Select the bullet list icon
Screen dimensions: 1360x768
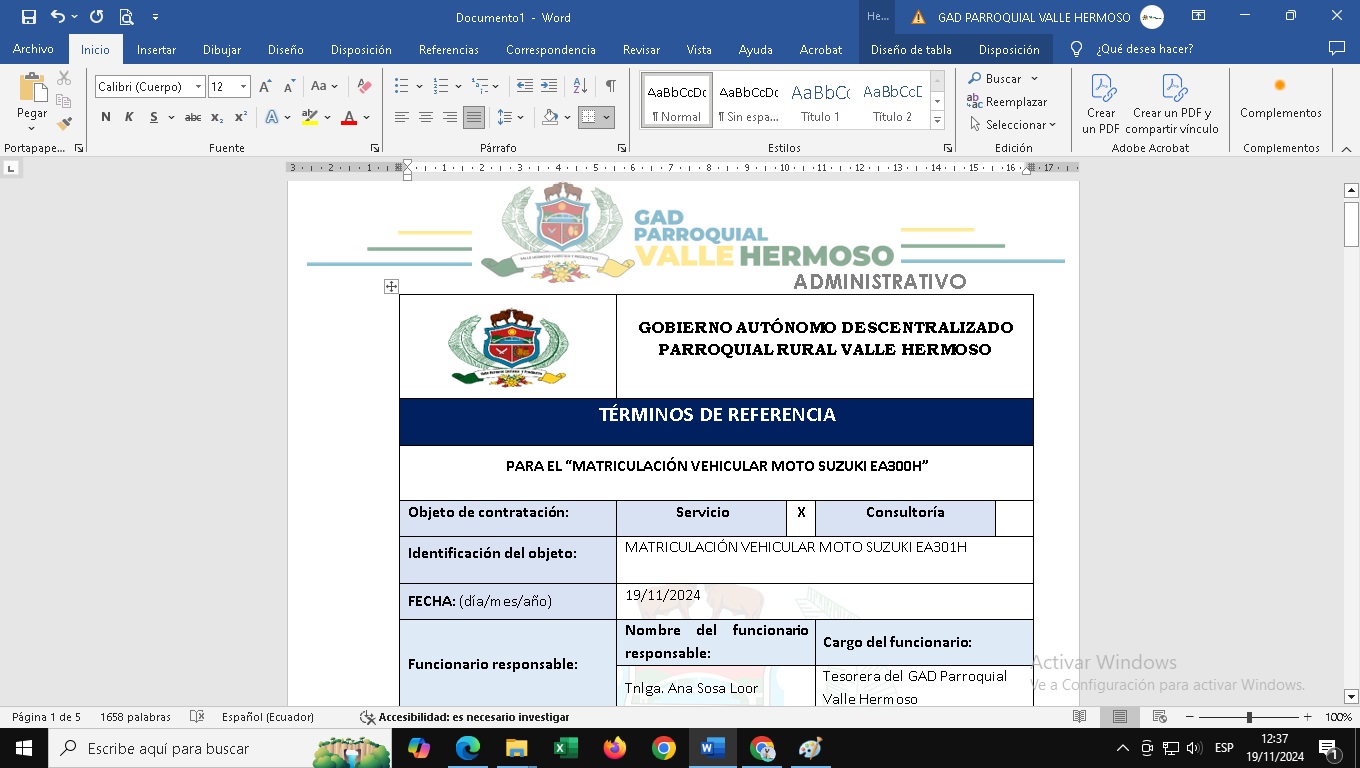(402, 87)
